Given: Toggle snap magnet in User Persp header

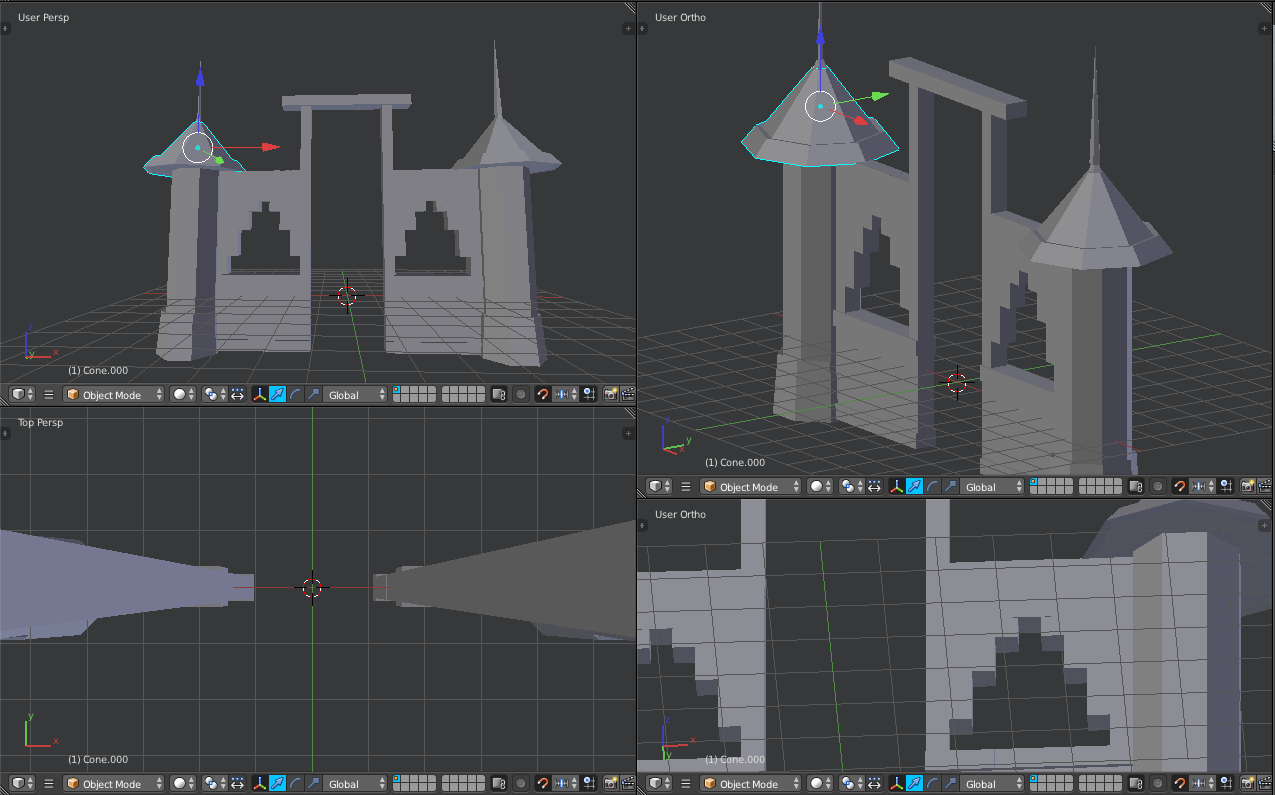Looking at the screenshot, I should coord(542,394).
